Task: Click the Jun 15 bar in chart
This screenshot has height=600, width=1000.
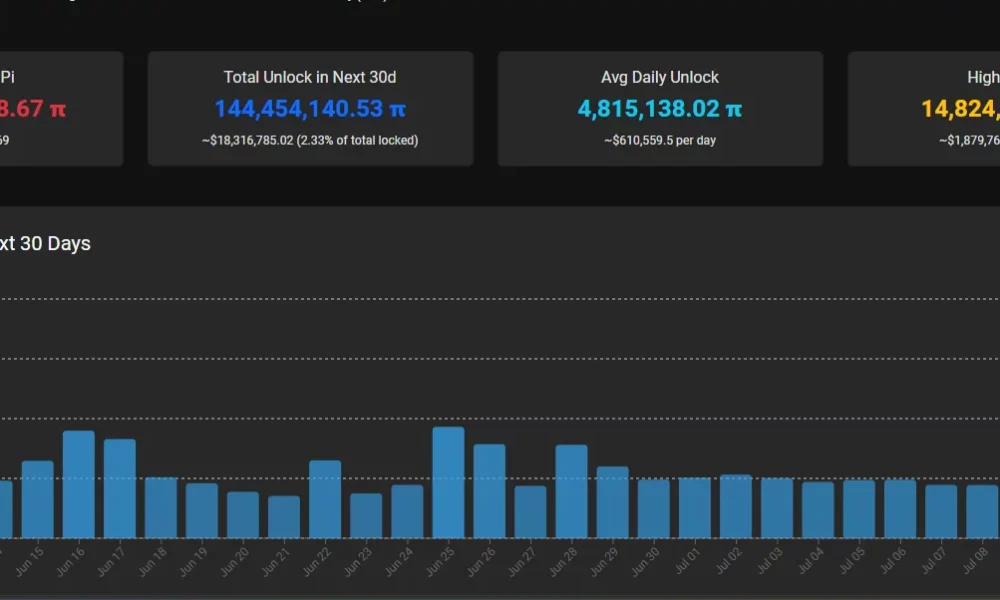Action: click(x=38, y=499)
